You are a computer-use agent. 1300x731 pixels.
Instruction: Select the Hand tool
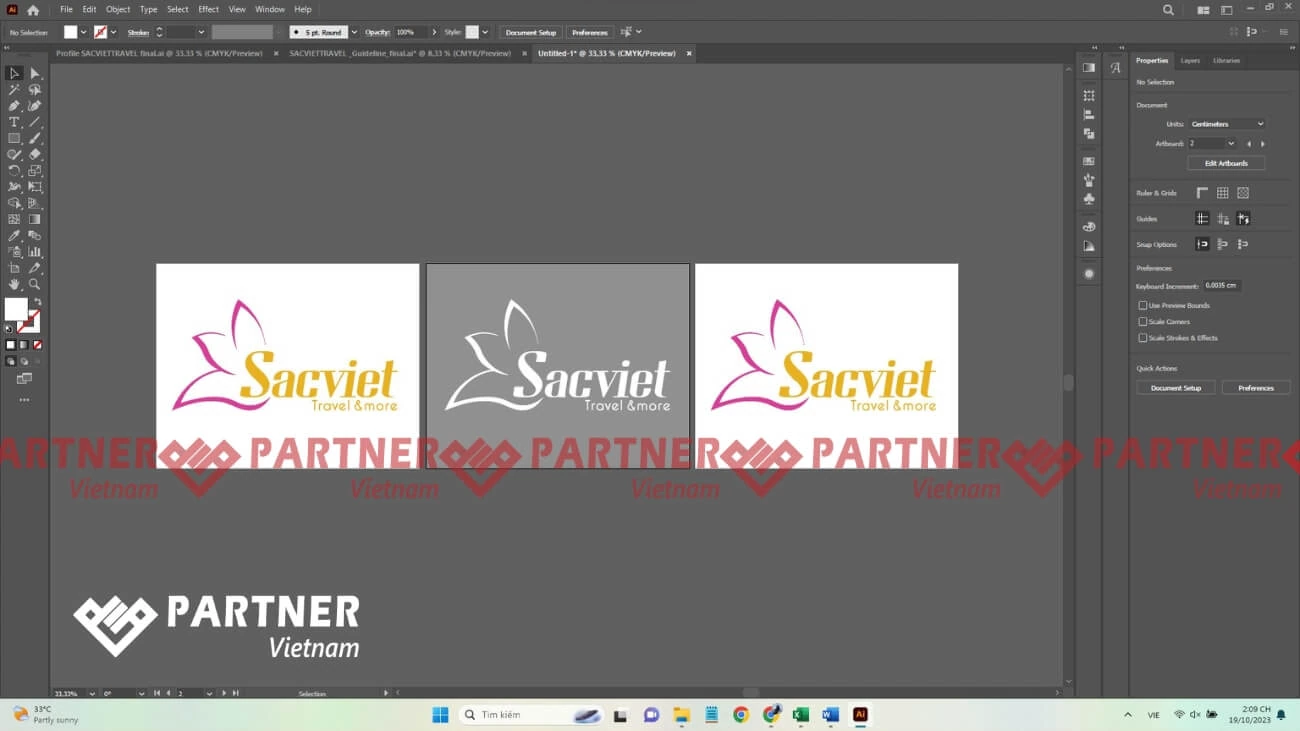(14, 285)
